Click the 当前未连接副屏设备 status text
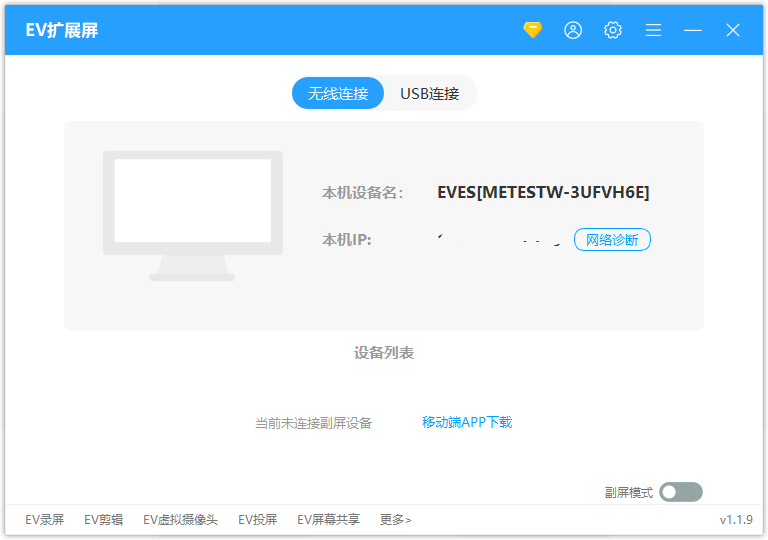This screenshot has height=540, width=768. tap(313, 423)
